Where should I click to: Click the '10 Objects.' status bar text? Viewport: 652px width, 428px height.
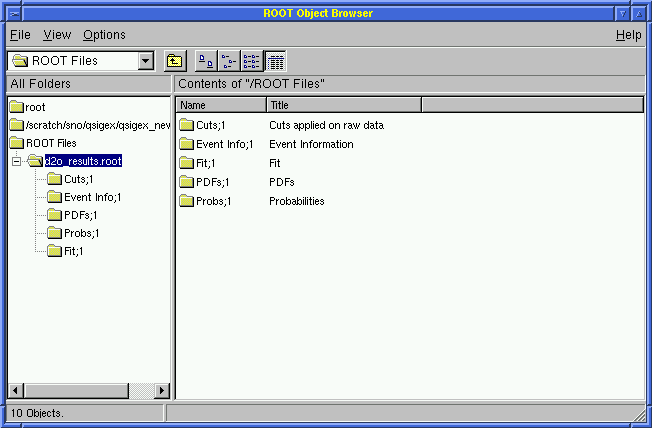(37, 413)
